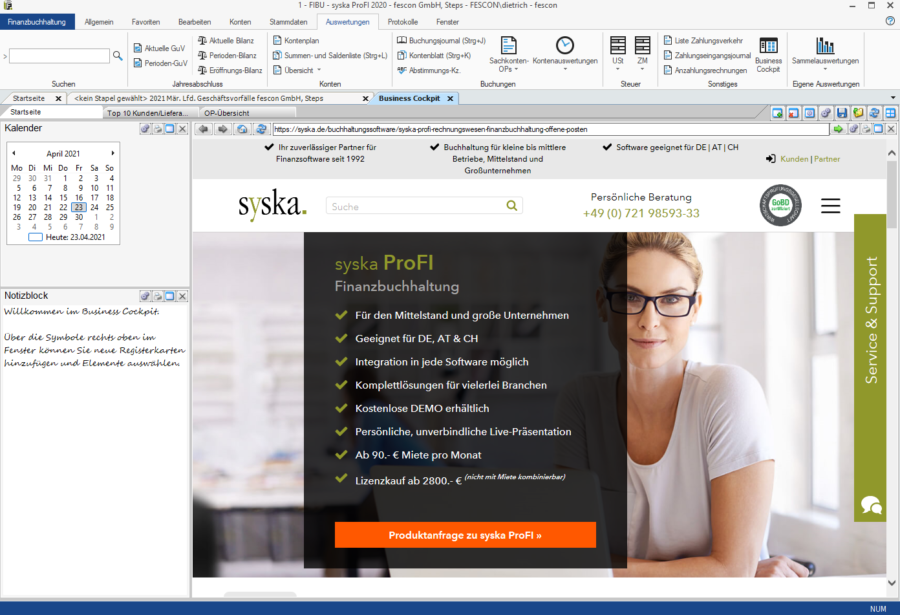Click the browser back arrow icon
The image size is (900, 615).
click(204, 129)
